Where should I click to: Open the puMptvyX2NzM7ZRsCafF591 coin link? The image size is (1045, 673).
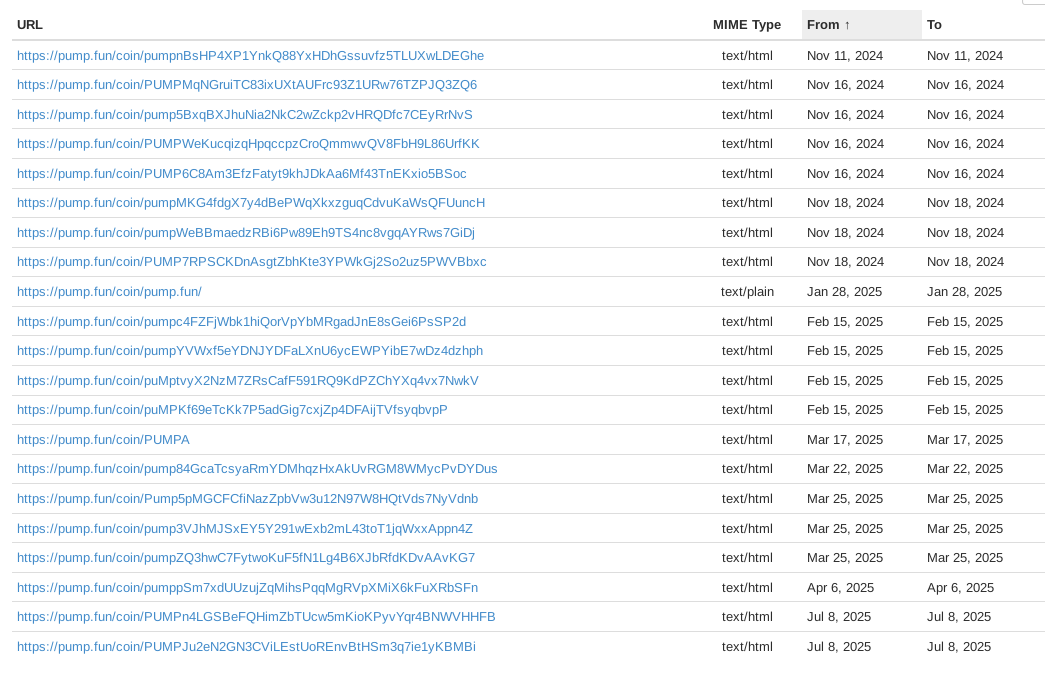pyautogui.click(x=248, y=380)
